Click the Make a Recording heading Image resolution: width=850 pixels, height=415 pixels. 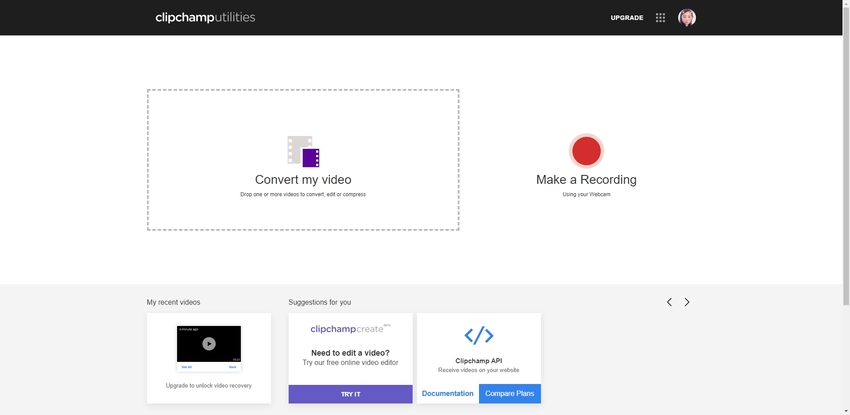(x=586, y=179)
